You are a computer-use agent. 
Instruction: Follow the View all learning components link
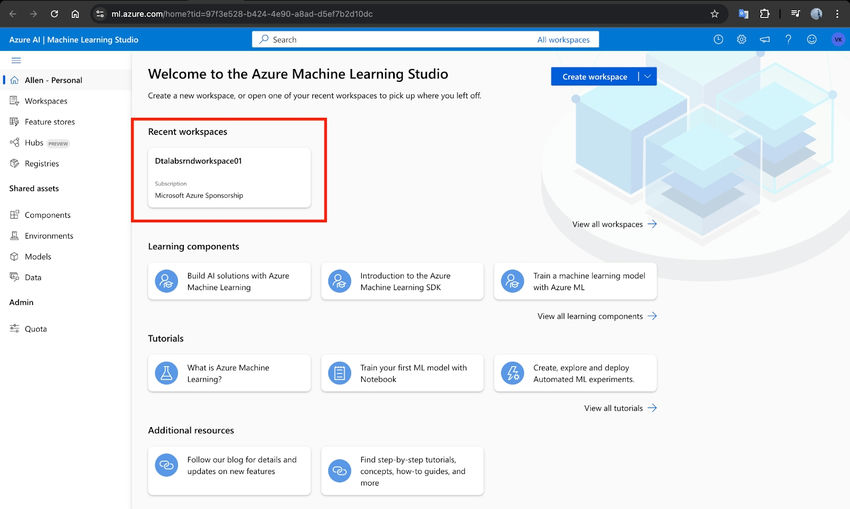[597, 316]
